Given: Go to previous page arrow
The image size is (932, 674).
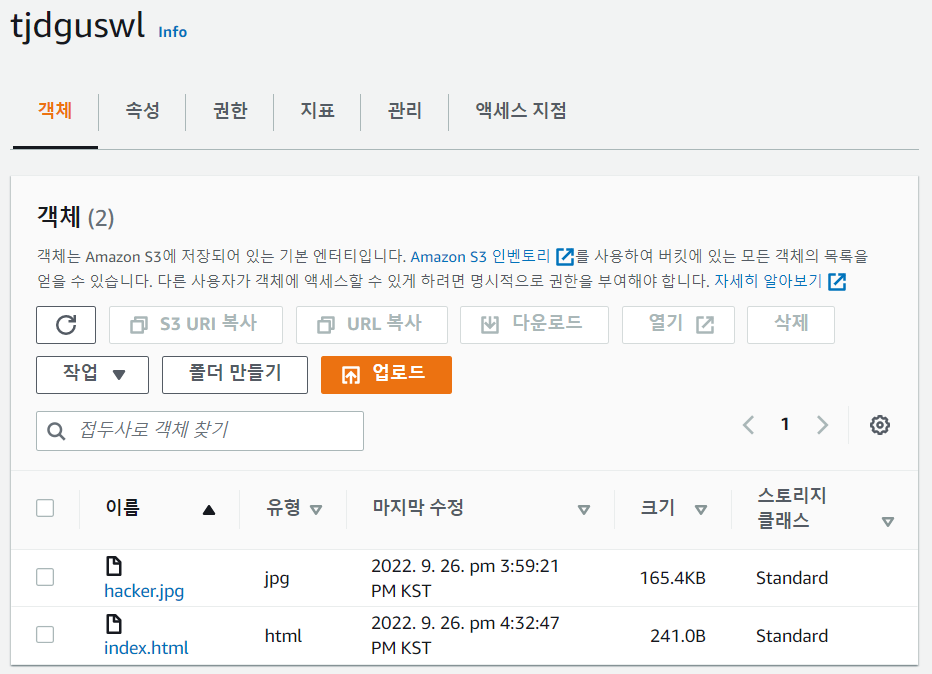Looking at the screenshot, I should 748,425.
